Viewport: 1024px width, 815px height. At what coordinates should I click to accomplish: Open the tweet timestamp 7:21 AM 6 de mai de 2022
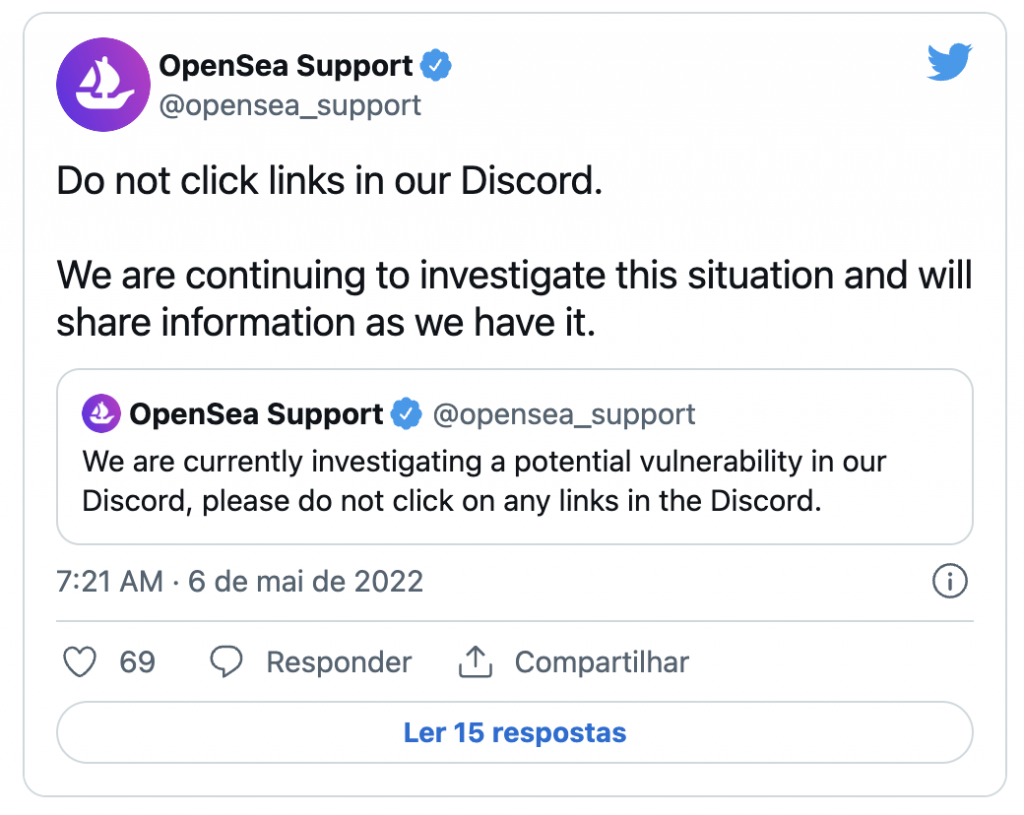pyautogui.click(x=240, y=581)
